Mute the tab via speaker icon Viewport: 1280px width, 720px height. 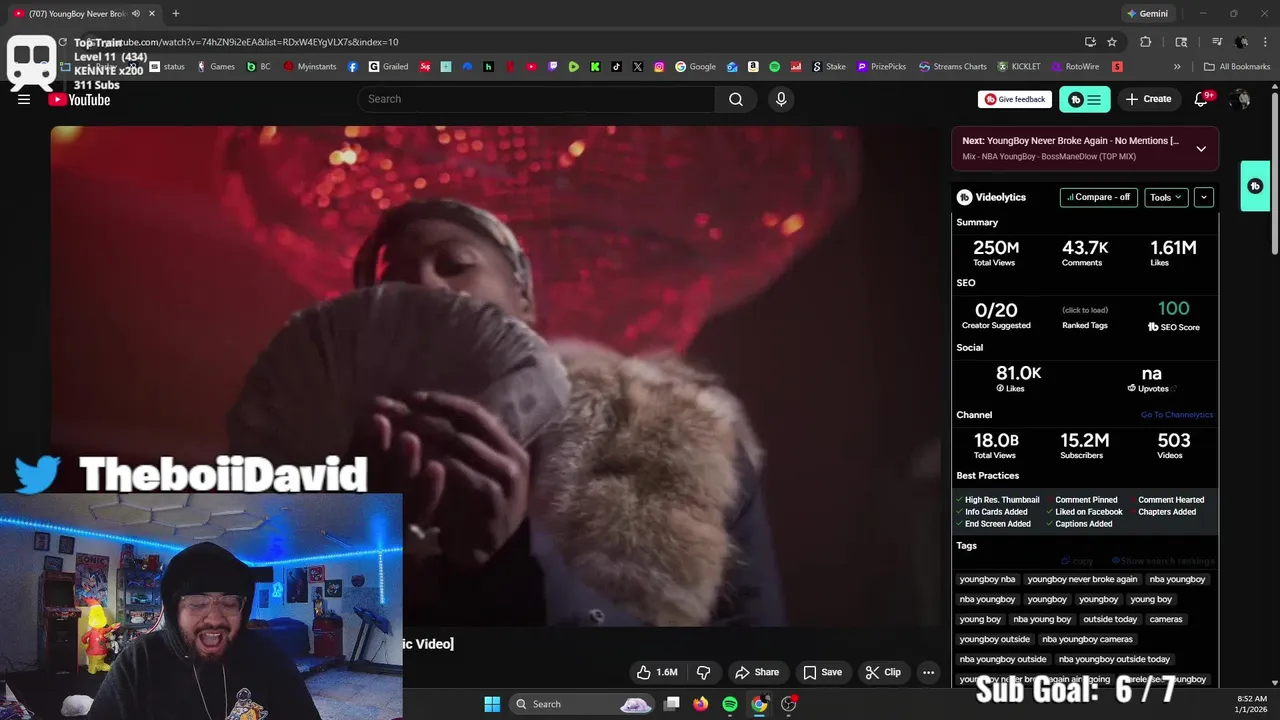pos(136,13)
